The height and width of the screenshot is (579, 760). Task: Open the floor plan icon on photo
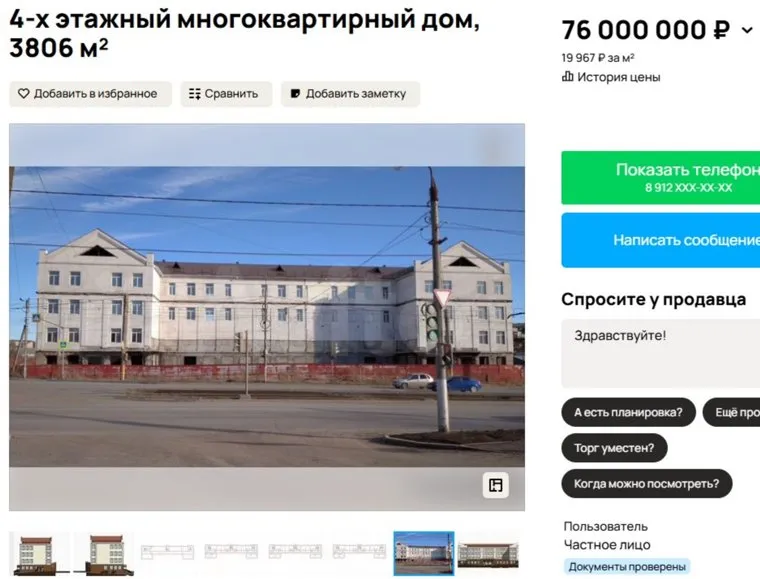495,485
